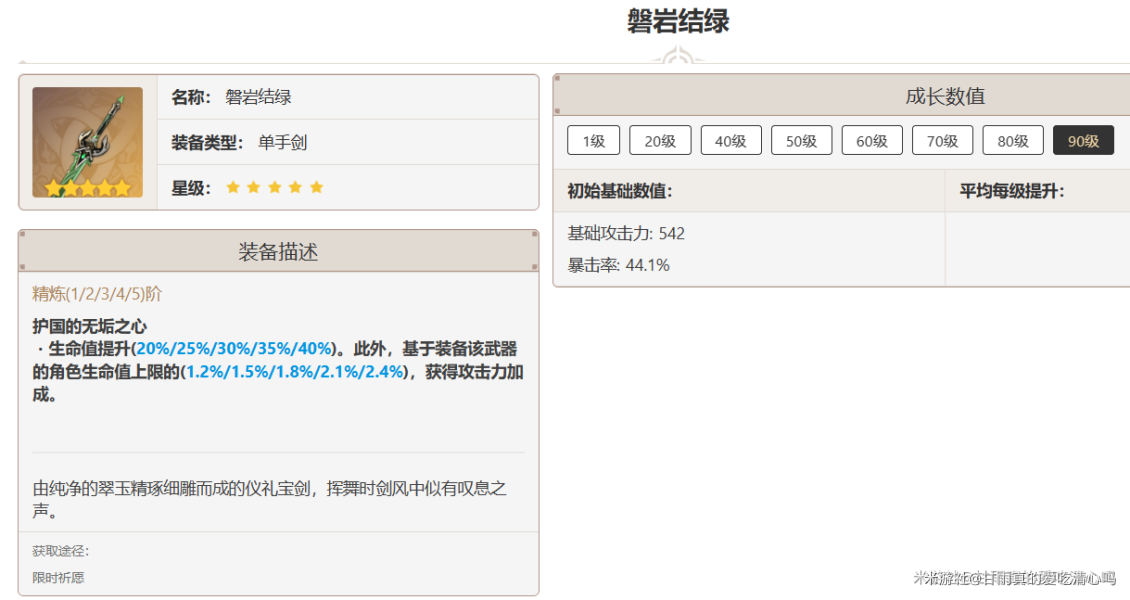Click the 基础攻击力: 542 stat
This screenshot has width=1130, height=600.
626,234
